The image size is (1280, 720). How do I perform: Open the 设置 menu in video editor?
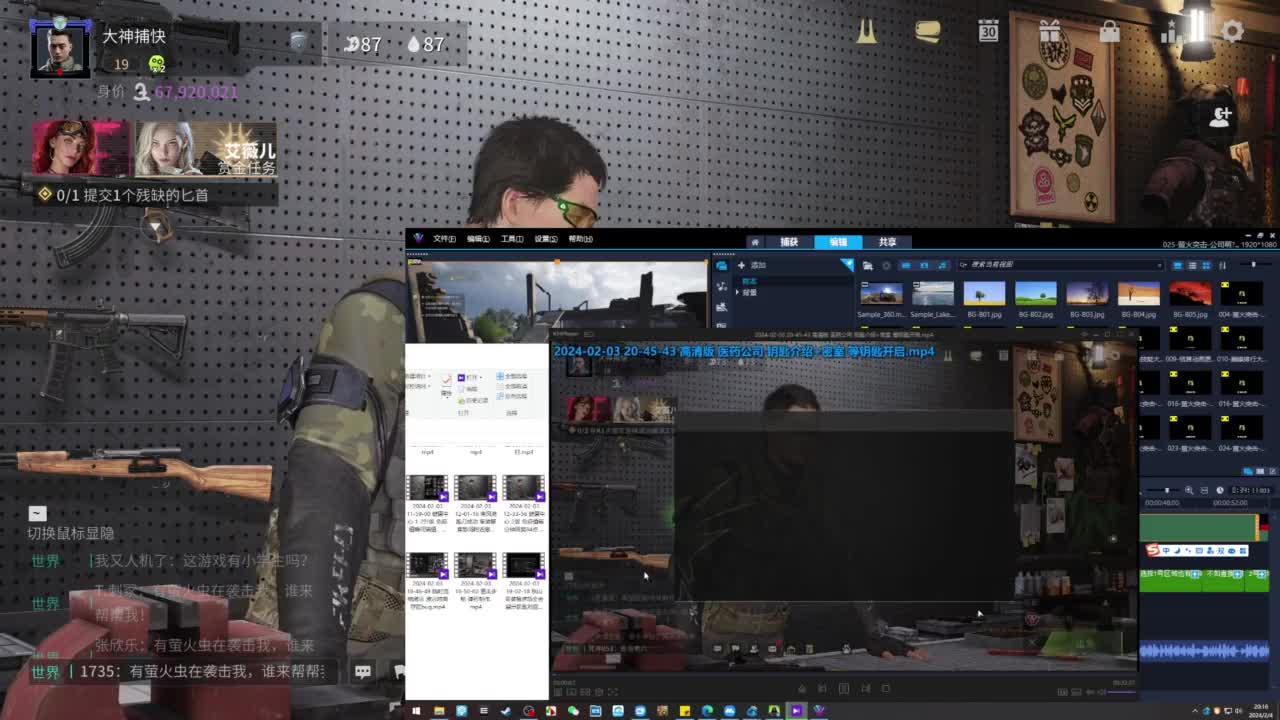546,239
